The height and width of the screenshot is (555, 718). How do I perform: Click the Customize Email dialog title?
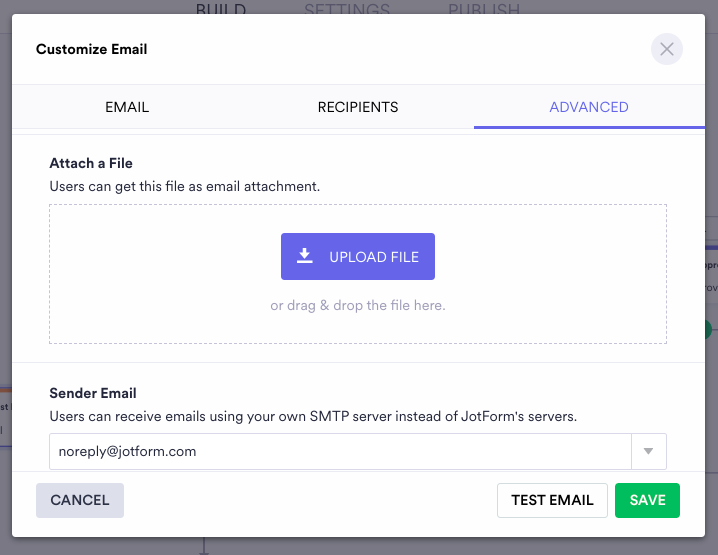(92, 49)
